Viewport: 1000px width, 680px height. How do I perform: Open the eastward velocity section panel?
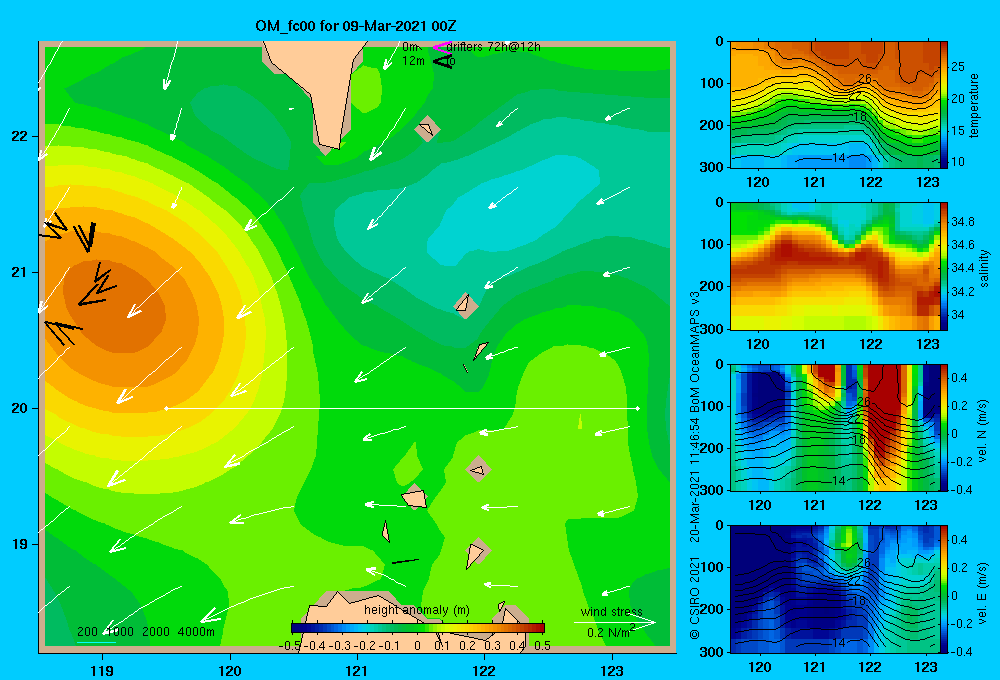point(835,589)
